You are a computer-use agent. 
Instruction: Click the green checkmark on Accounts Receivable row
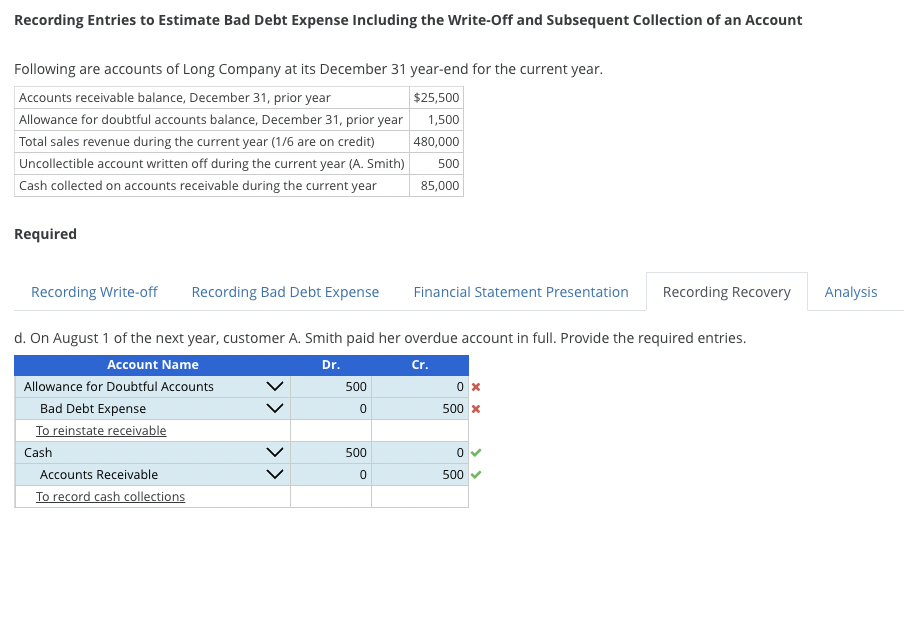[475, 474]
